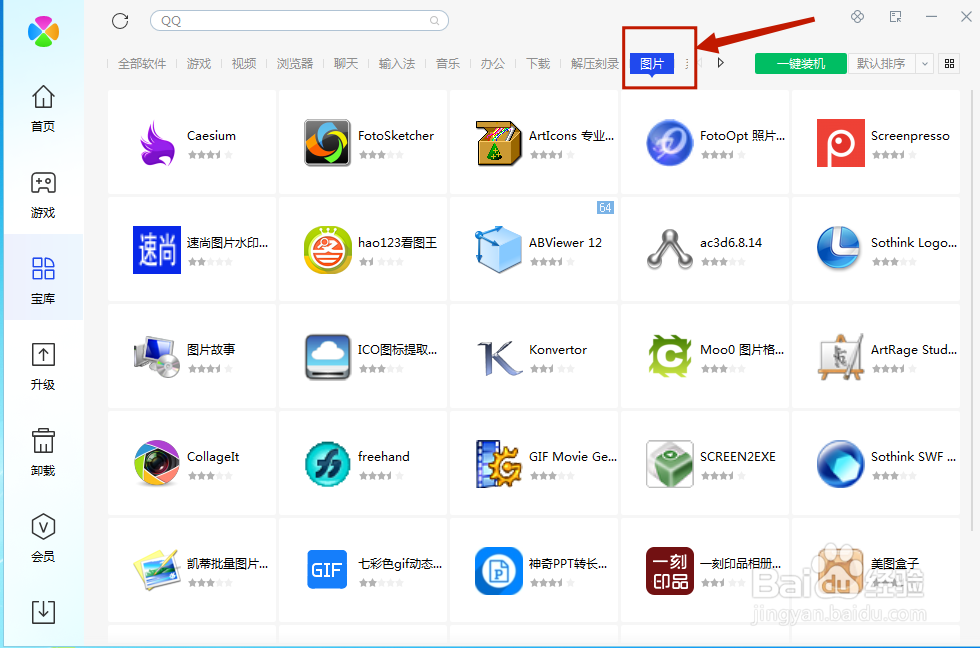
Task: Select the 浏览器 category tab
Action: point(295,63)
